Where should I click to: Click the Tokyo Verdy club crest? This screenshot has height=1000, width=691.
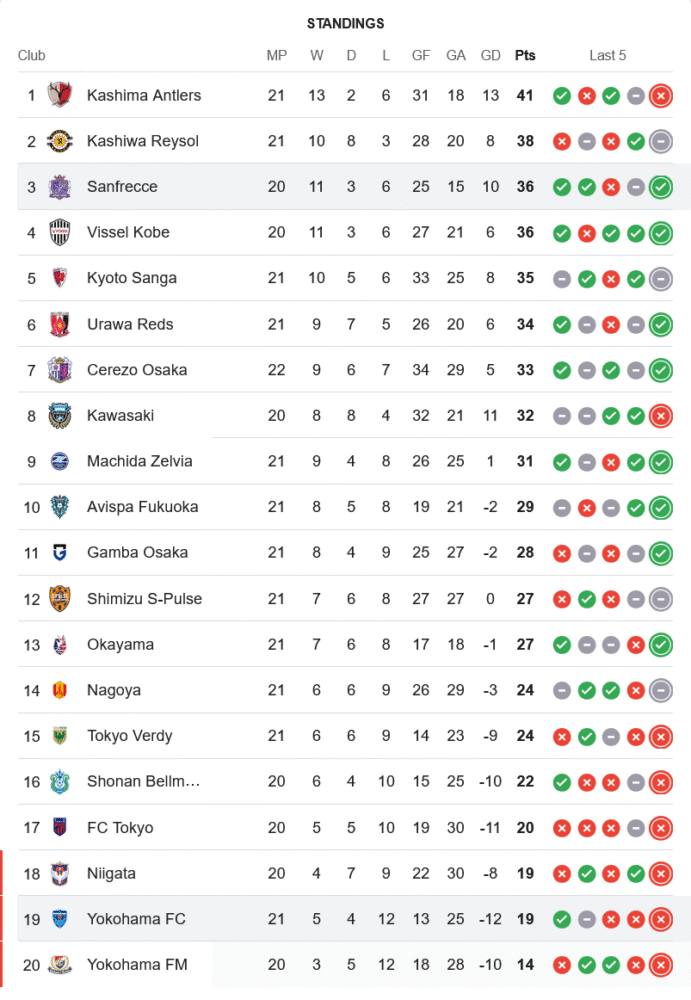click(60, 736)
